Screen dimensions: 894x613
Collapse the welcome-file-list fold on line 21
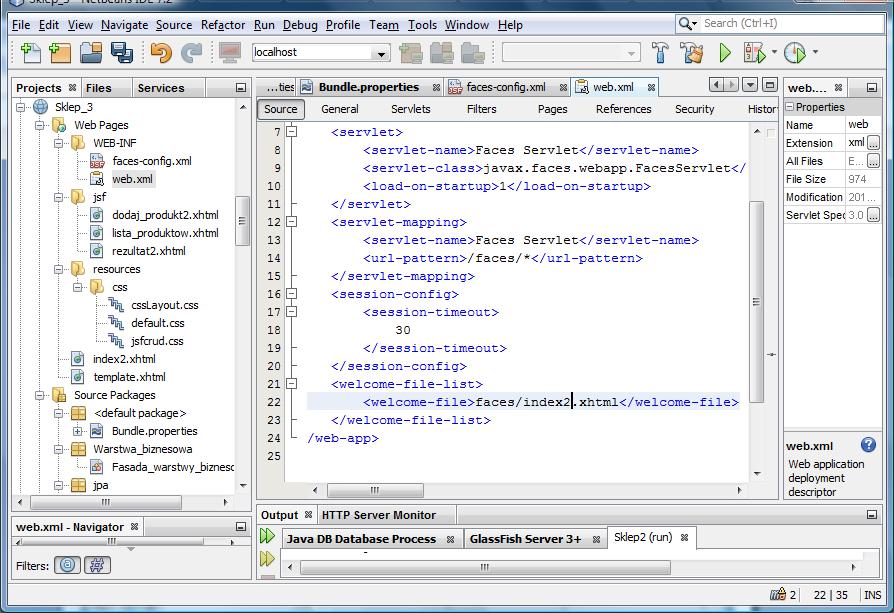click(x=291, y=384)
